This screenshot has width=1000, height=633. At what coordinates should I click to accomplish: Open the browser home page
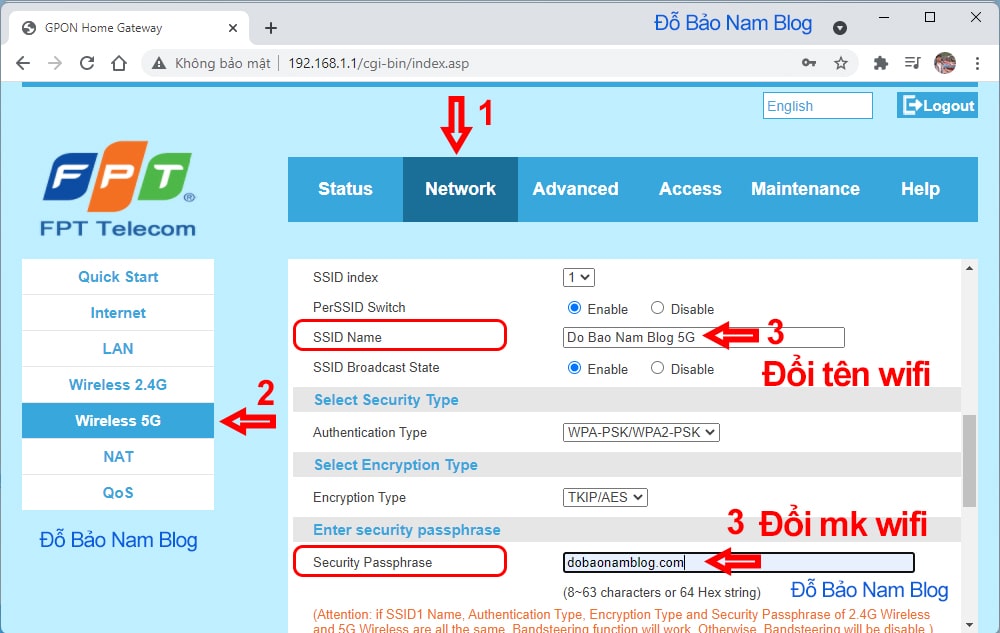point(119,63)
